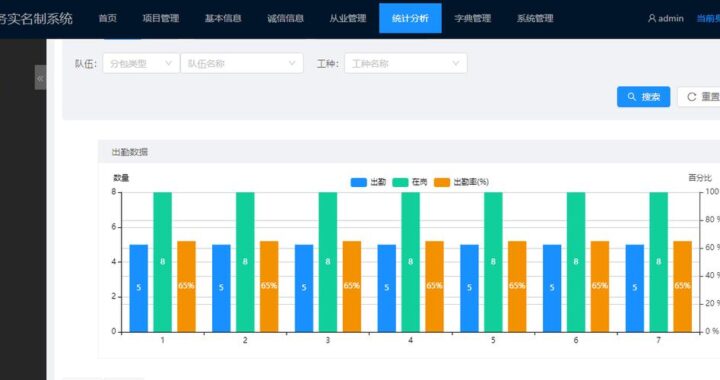The height and width of the screenshot is (380, 720).
Task: Click 数量 axis title
Action: tap(121, 178)
